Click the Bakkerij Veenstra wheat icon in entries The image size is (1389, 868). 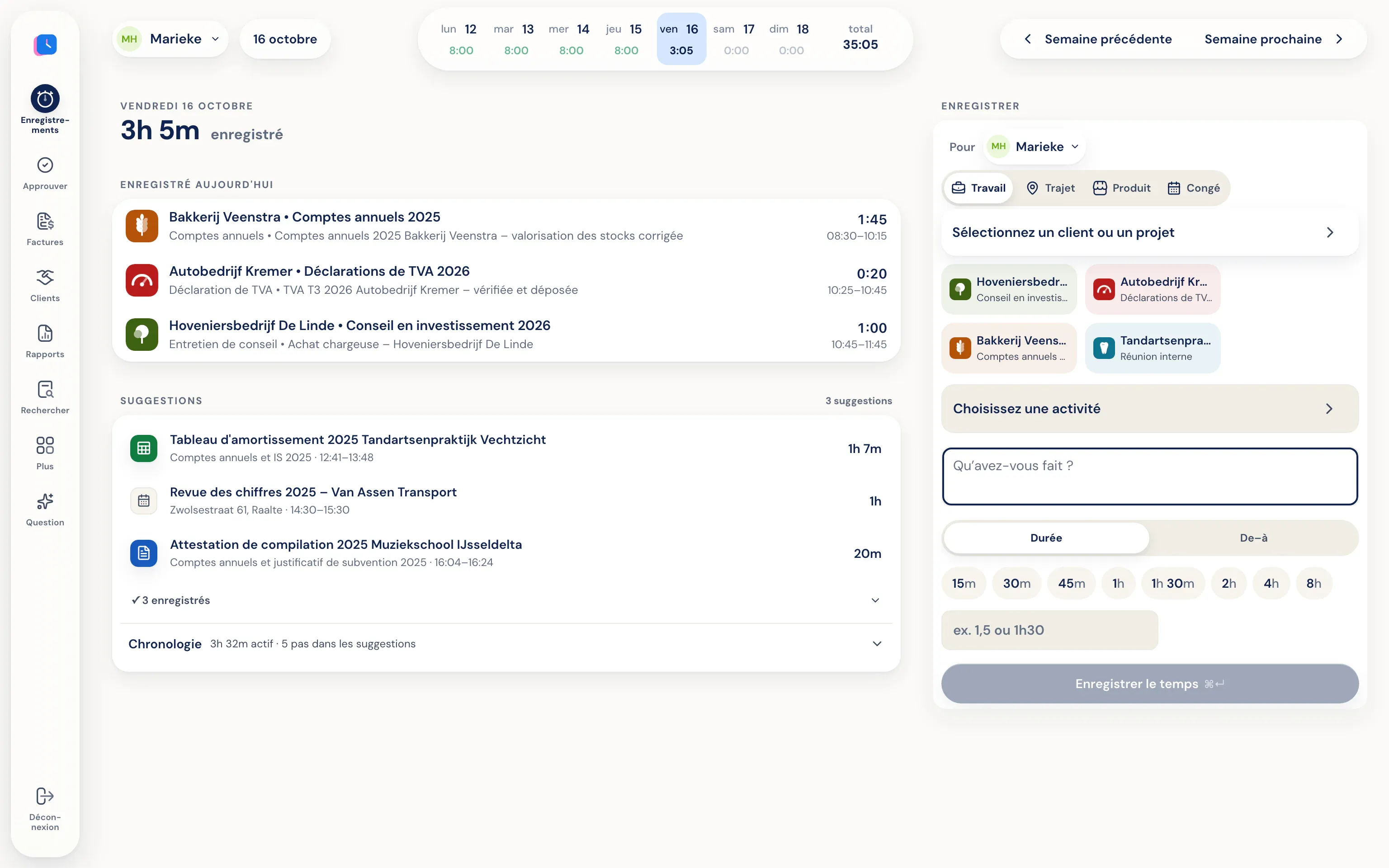pyautogui.click(x=142, y=226)
